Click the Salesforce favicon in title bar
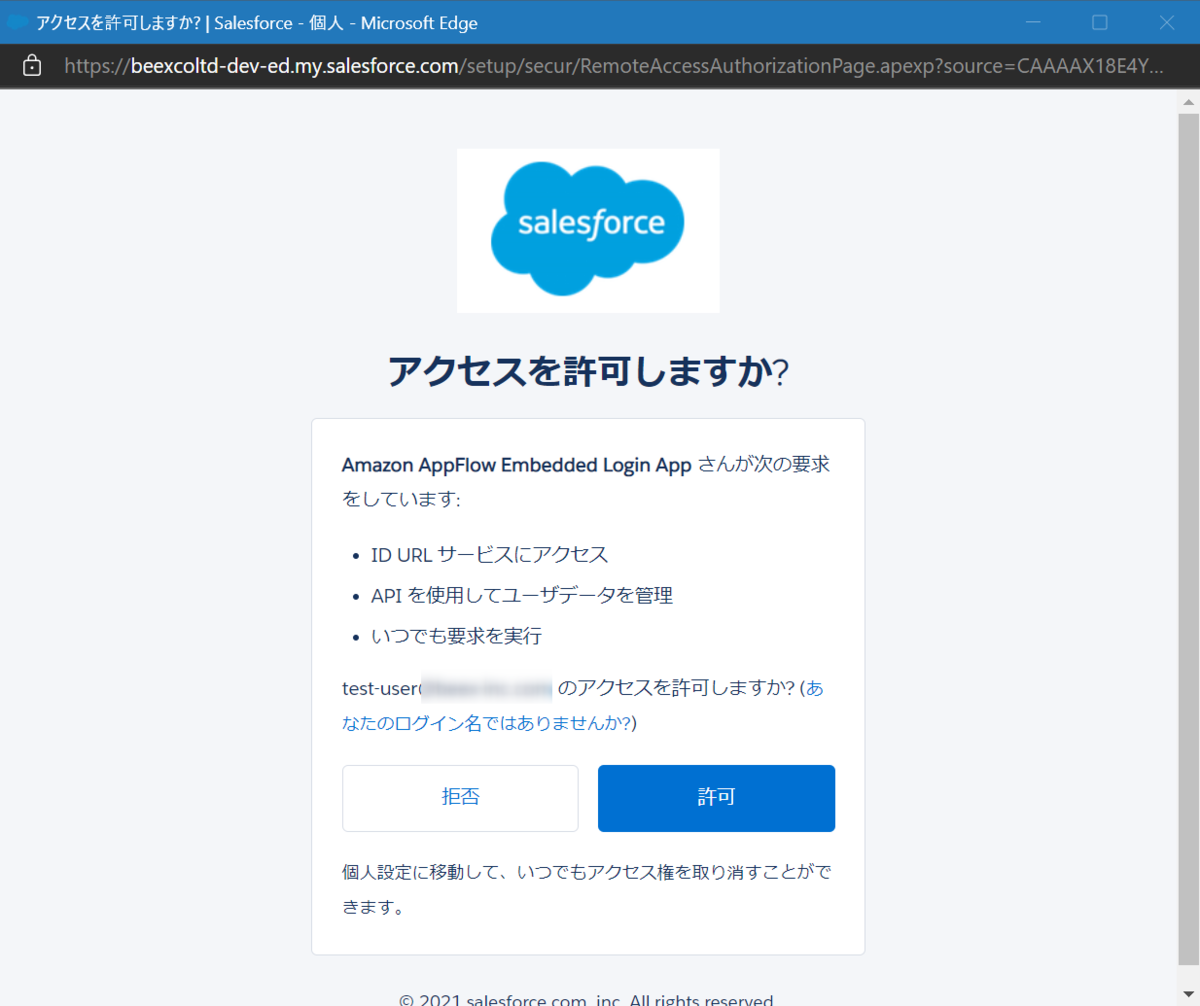 click(17, 22)
